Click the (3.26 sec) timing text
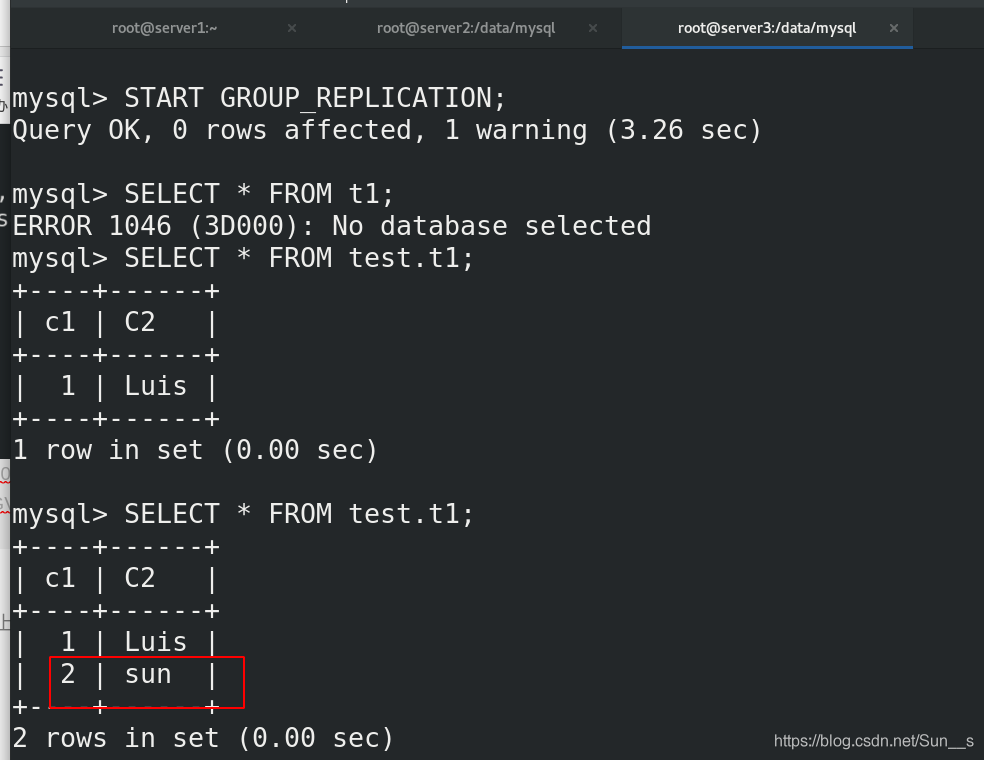Image resolution: width=984 pixels, height=760 pixels. (683, 131)
